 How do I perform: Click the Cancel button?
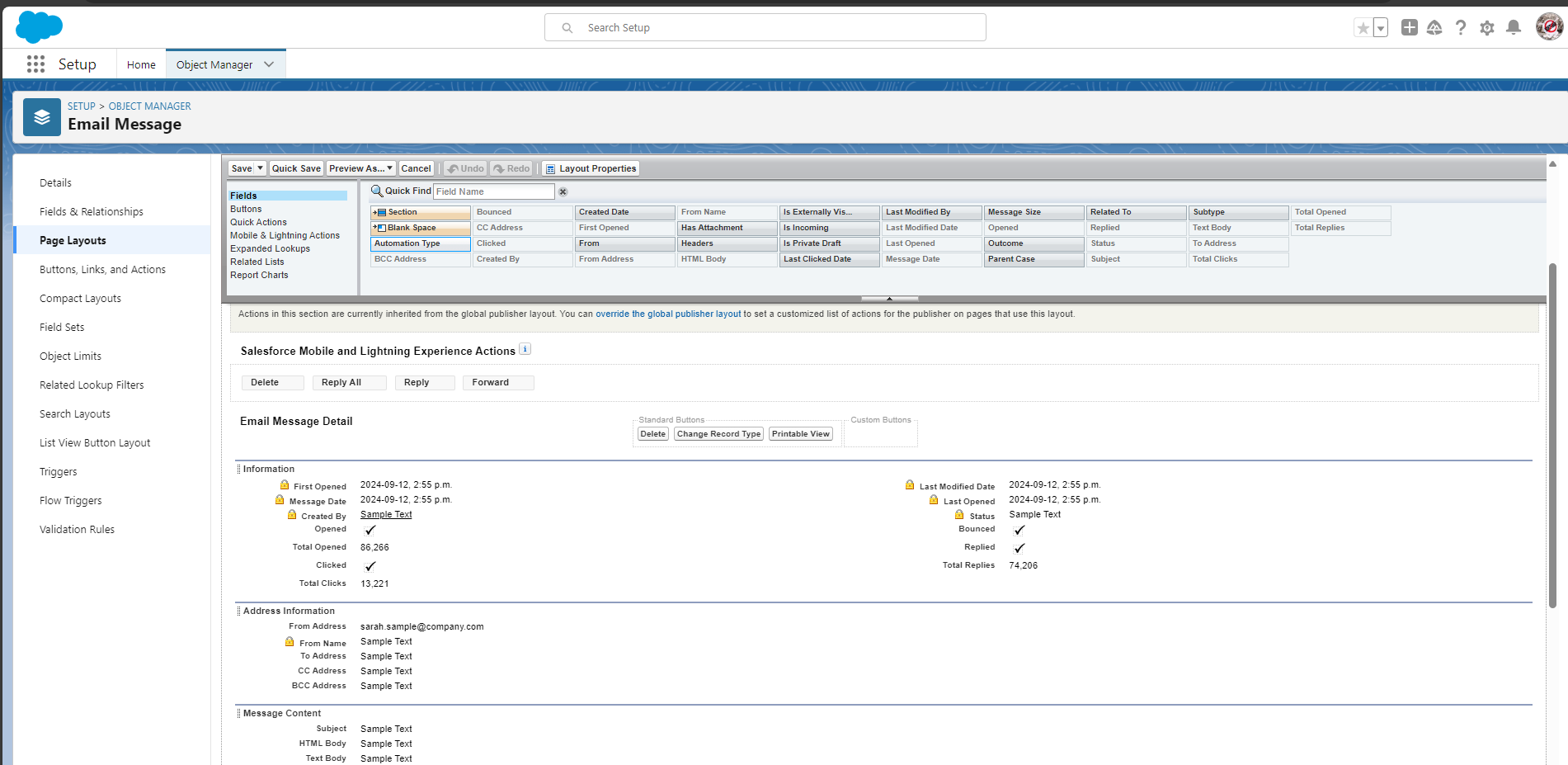click(416, 168)
